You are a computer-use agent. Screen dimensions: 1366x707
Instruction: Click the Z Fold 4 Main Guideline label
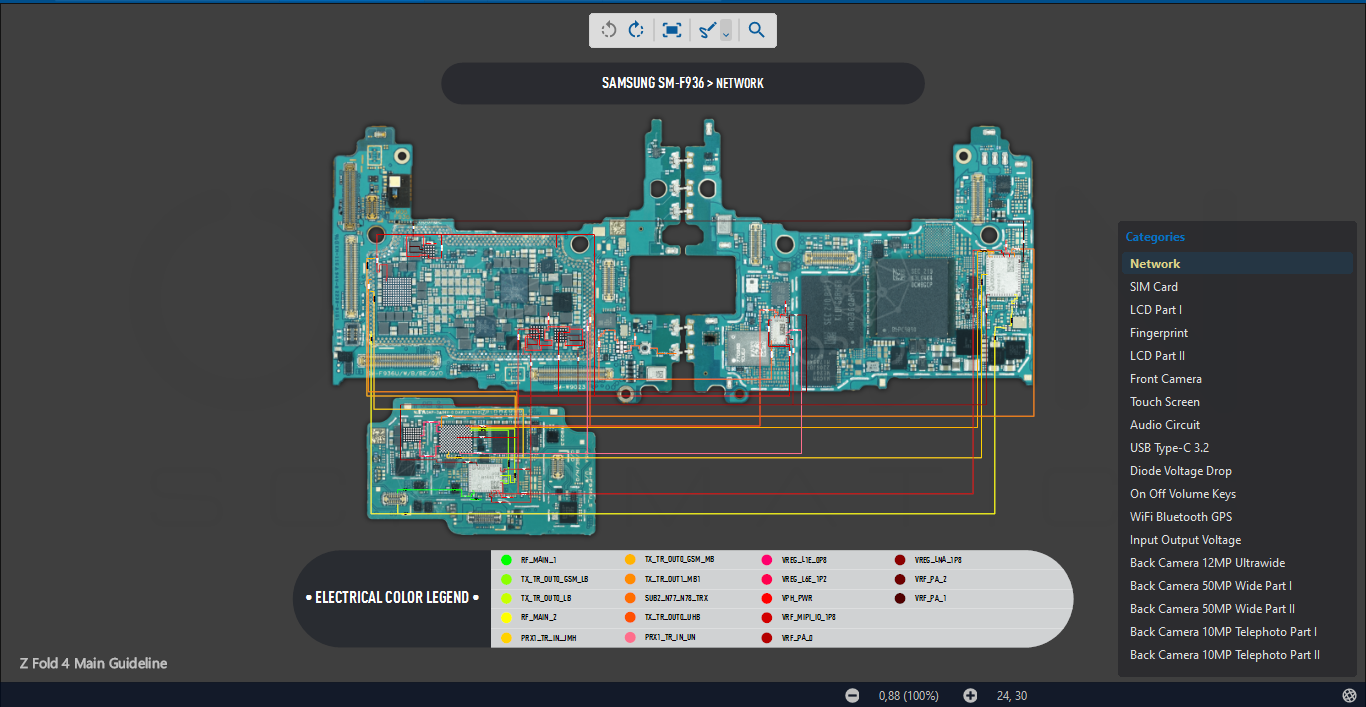click(93, 663)
